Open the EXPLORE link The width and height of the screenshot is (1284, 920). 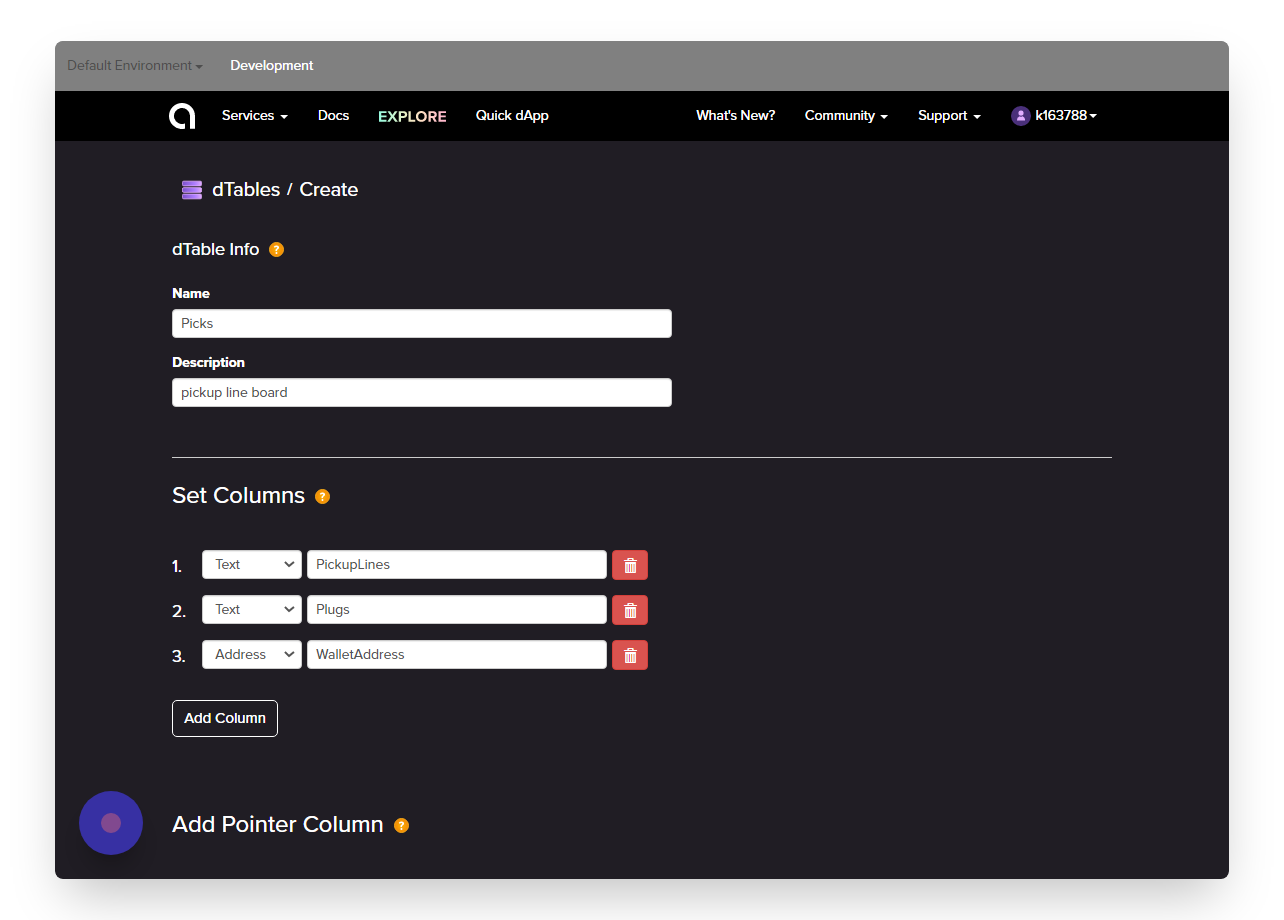[x=412, y=116]
